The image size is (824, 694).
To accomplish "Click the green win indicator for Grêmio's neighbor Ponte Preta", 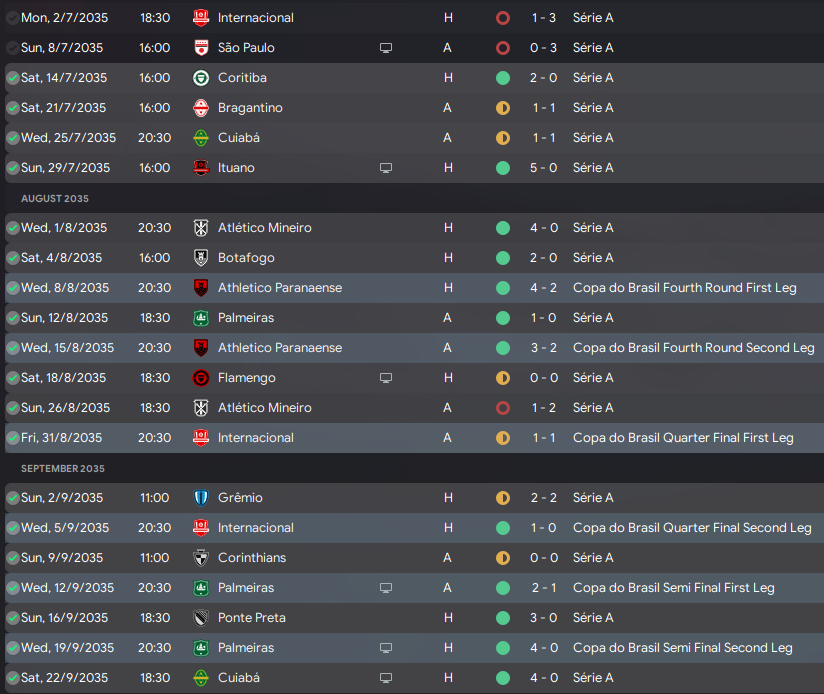I will (x=502, y=618).
